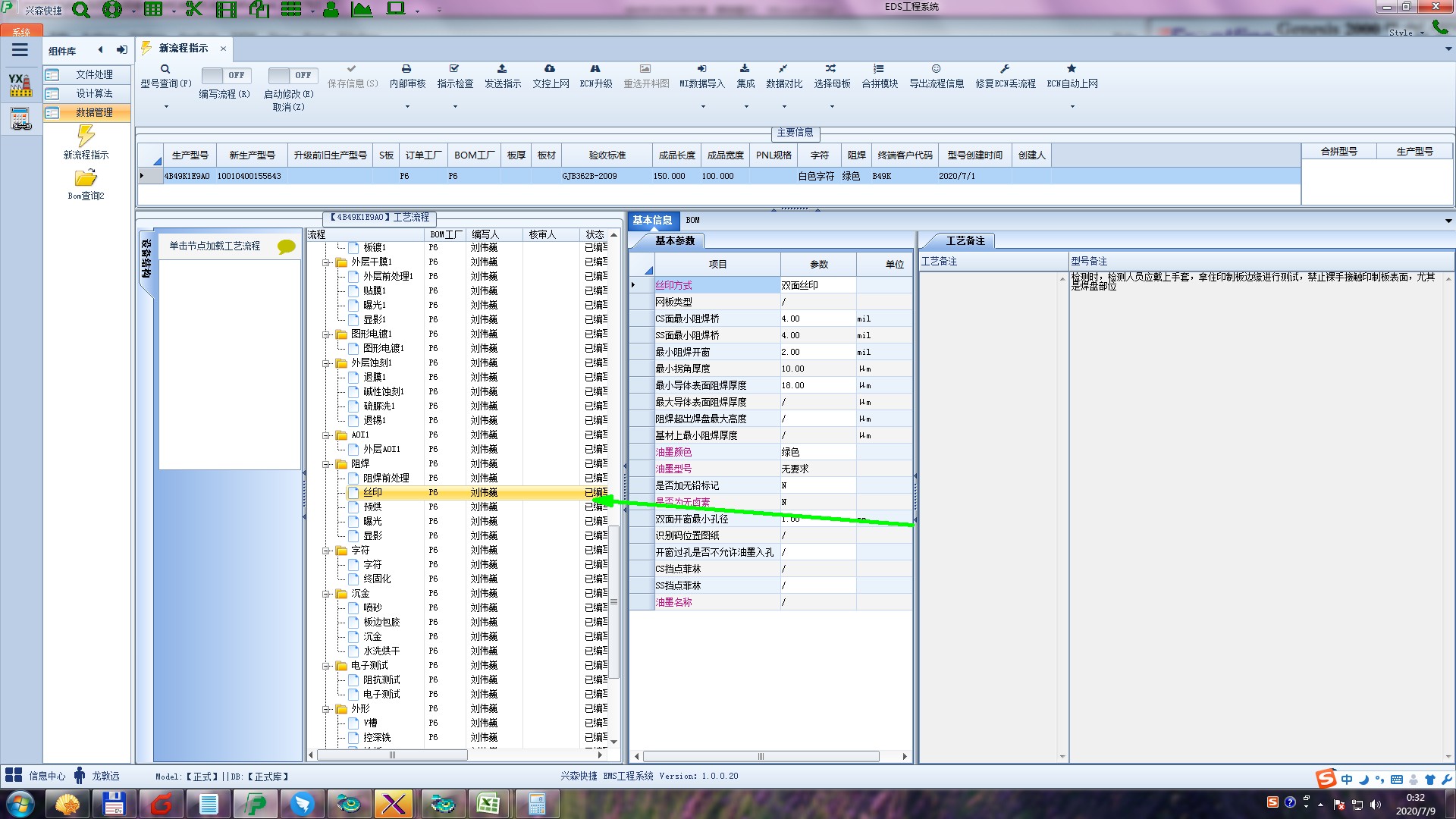This screenshot has width=1456, height=819.
Task: Open dropdown arrow under 选择母板
Action: (x=832, y=106)
